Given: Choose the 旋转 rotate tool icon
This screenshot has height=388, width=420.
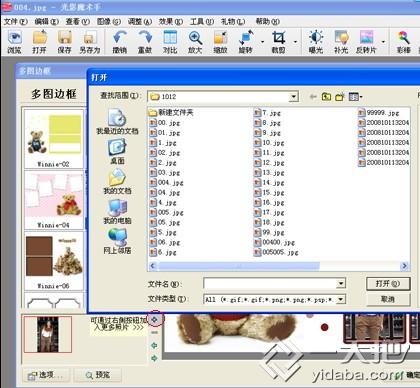Looking at the screenshot, I should (246, 37).
